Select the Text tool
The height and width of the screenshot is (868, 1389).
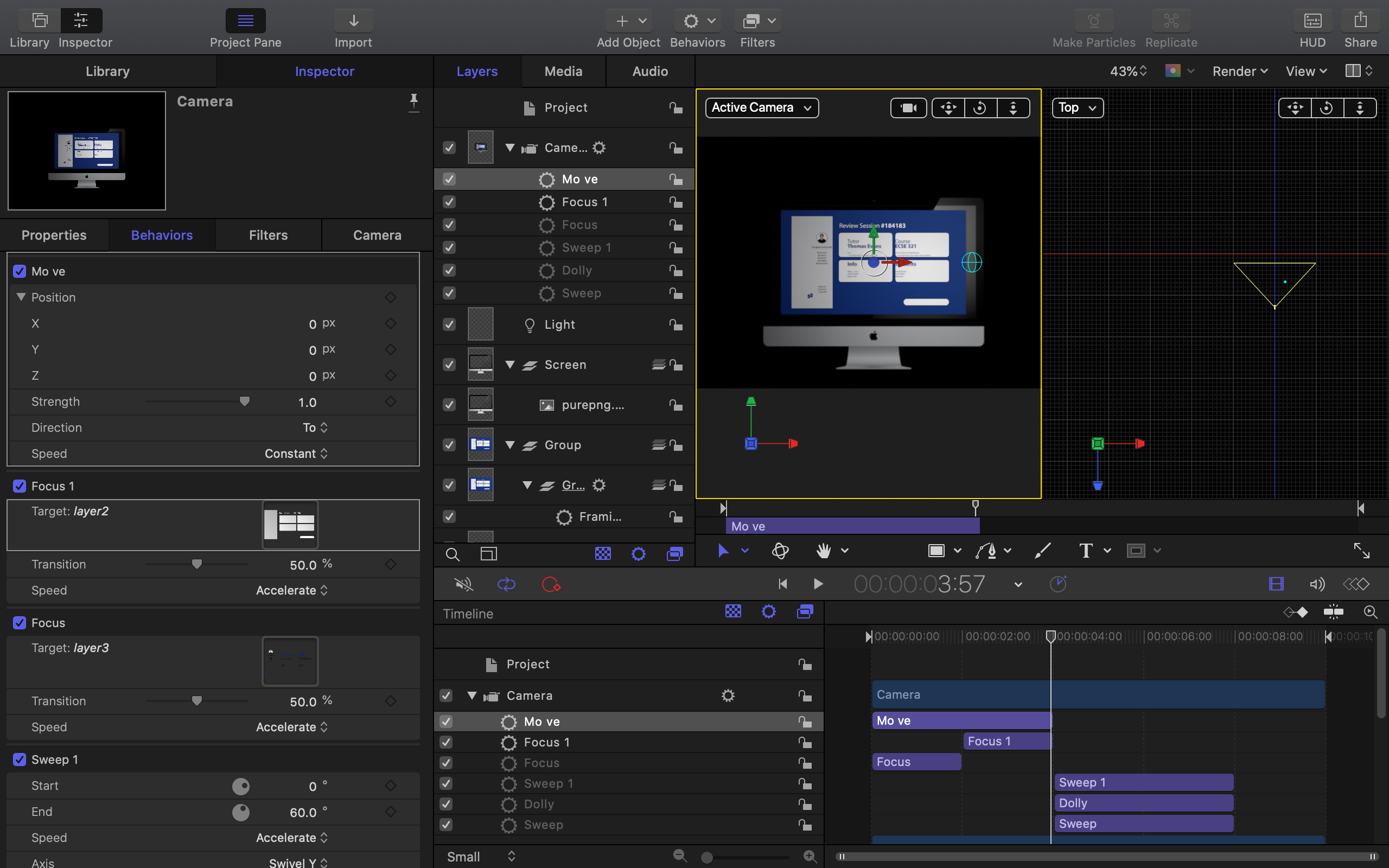click(x=1085, y=551)
